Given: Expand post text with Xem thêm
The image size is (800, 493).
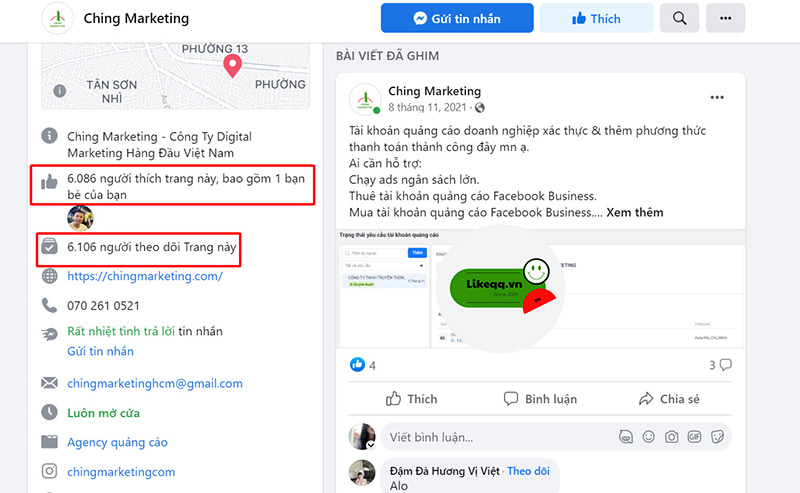Looking at the screenshot, I should pyautogui.click(x=634, y=212).
